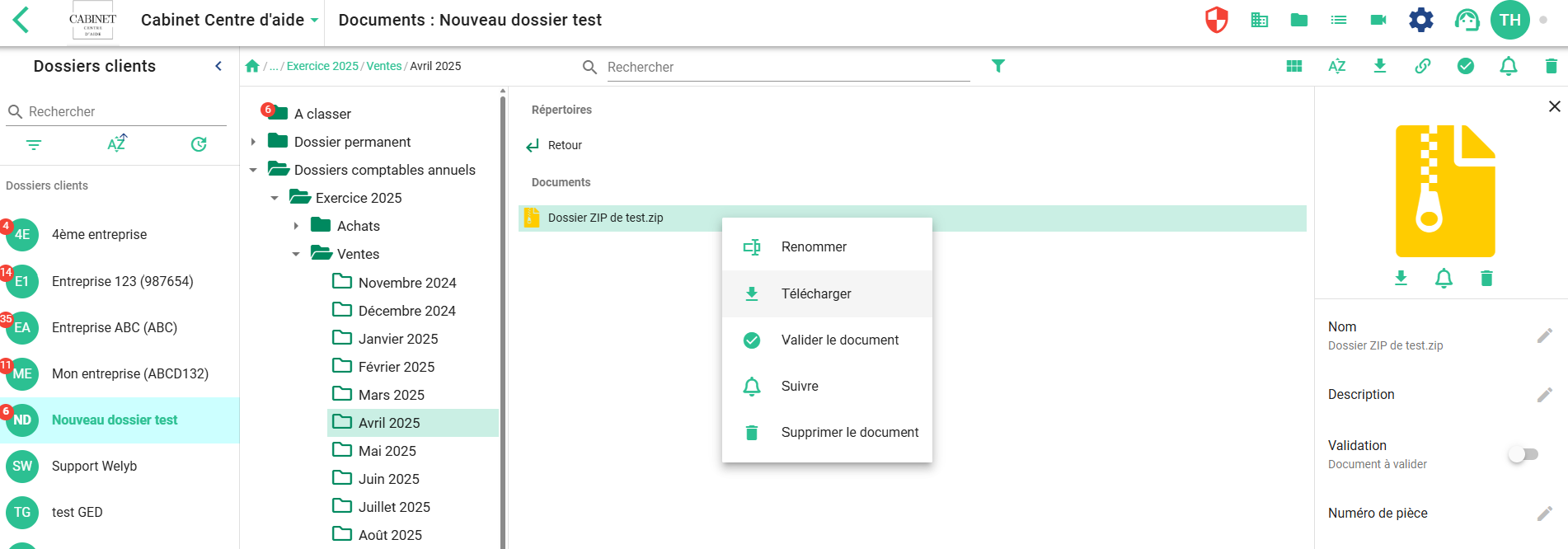Download all from the documents toolbar
The height and width of the screenshot is (549, 1568).
pyautogui.click(x=1380, y=66)
